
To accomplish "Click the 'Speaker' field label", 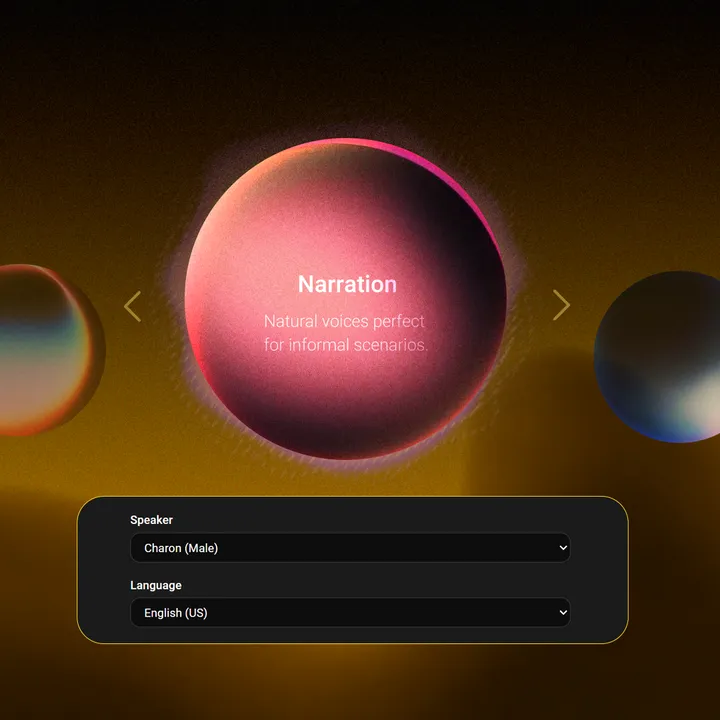I will coord(152,520).
